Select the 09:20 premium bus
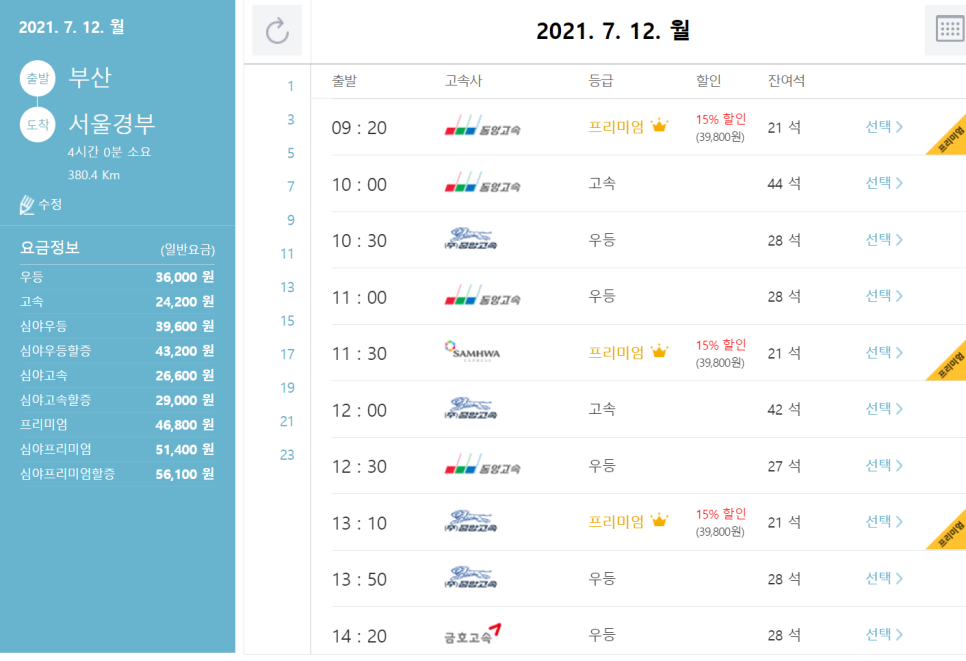Viewport: 966px width, 661px height. (x=884, y=127)
